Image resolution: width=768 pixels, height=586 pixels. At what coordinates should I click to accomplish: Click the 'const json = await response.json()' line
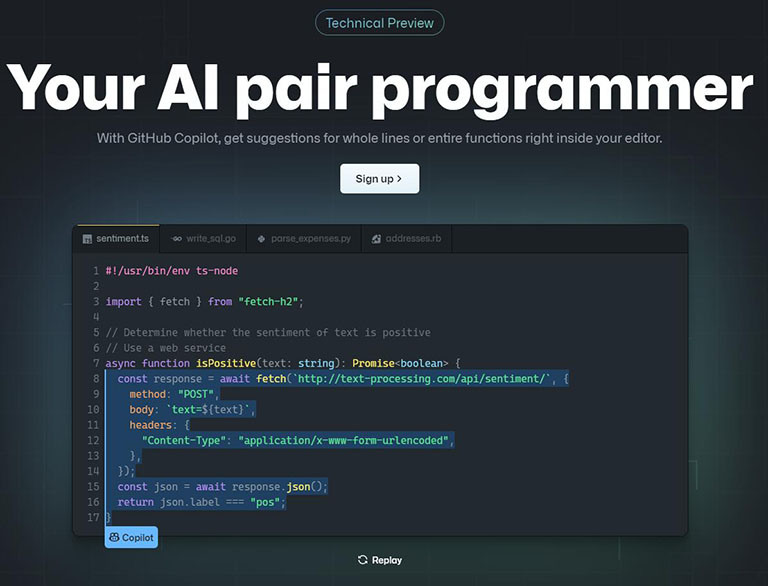(222, 487)
